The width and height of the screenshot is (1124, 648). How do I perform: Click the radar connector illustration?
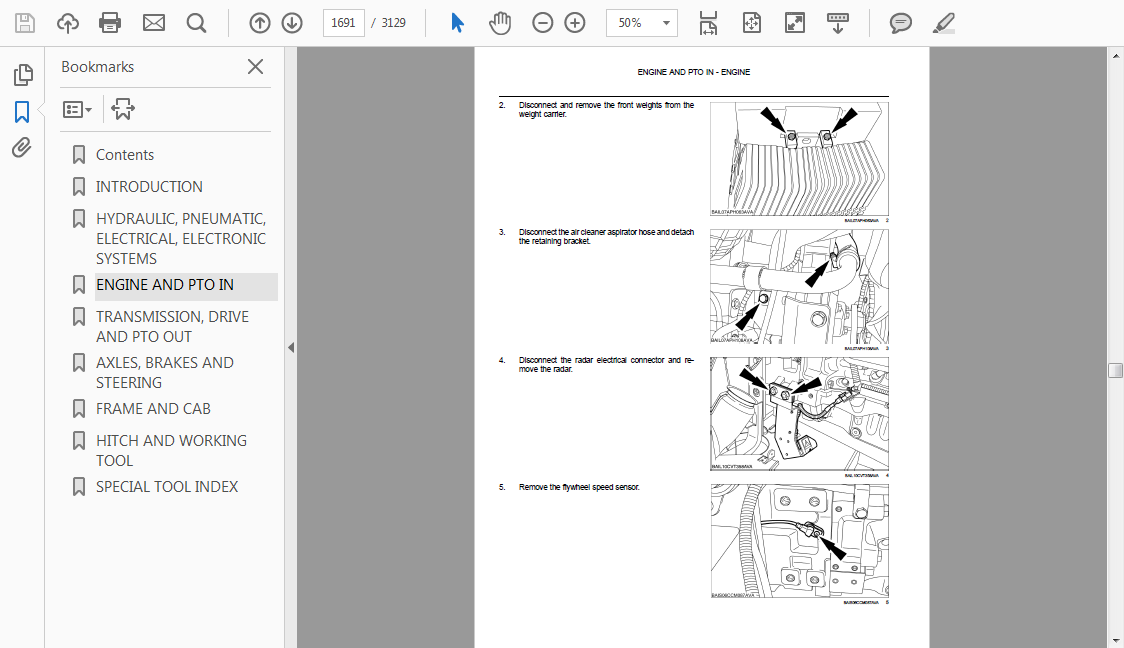[799, 414]
